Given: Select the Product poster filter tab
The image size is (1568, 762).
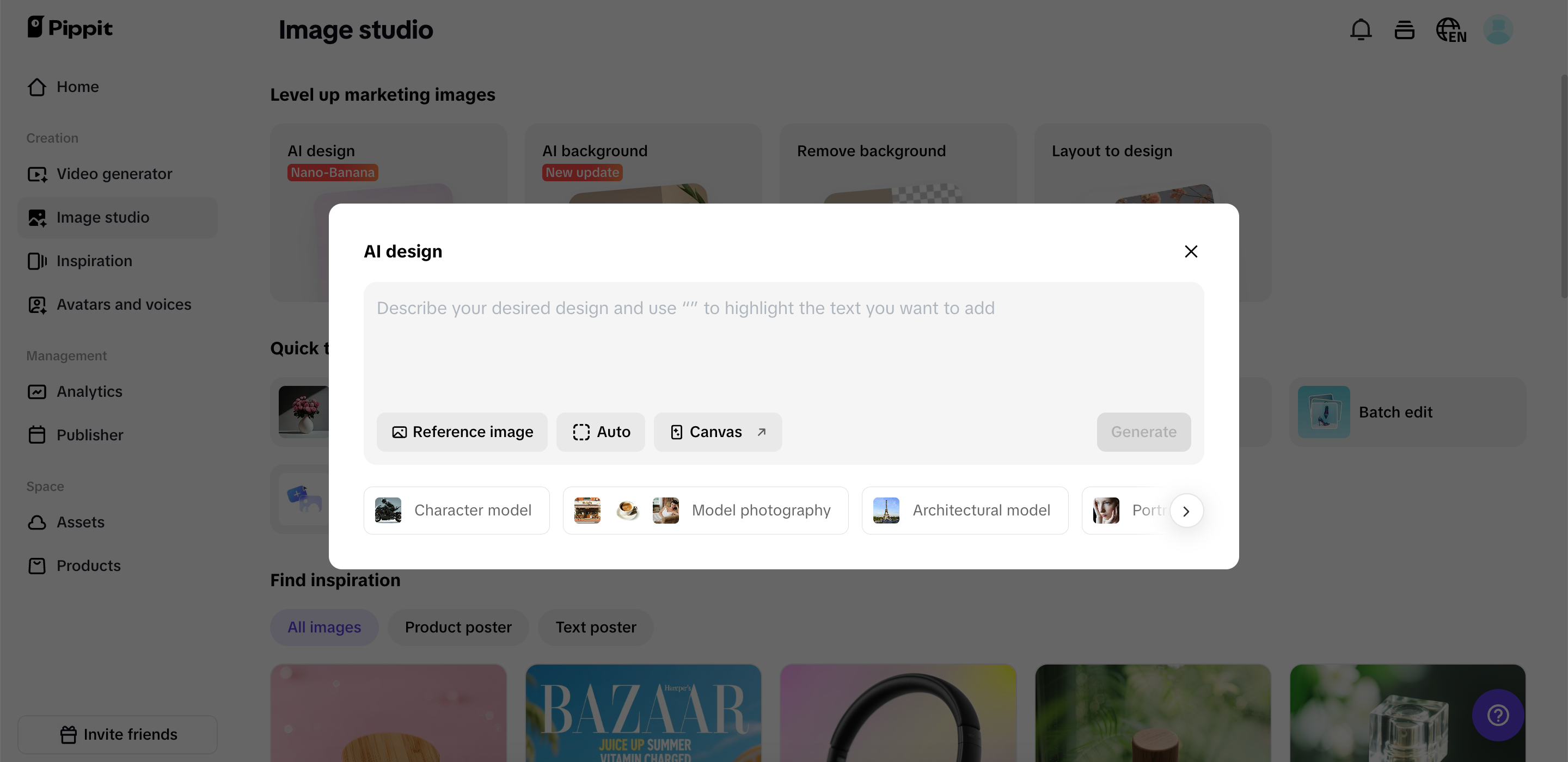Looking at the screenshot, I should click(x=458, y=627).
